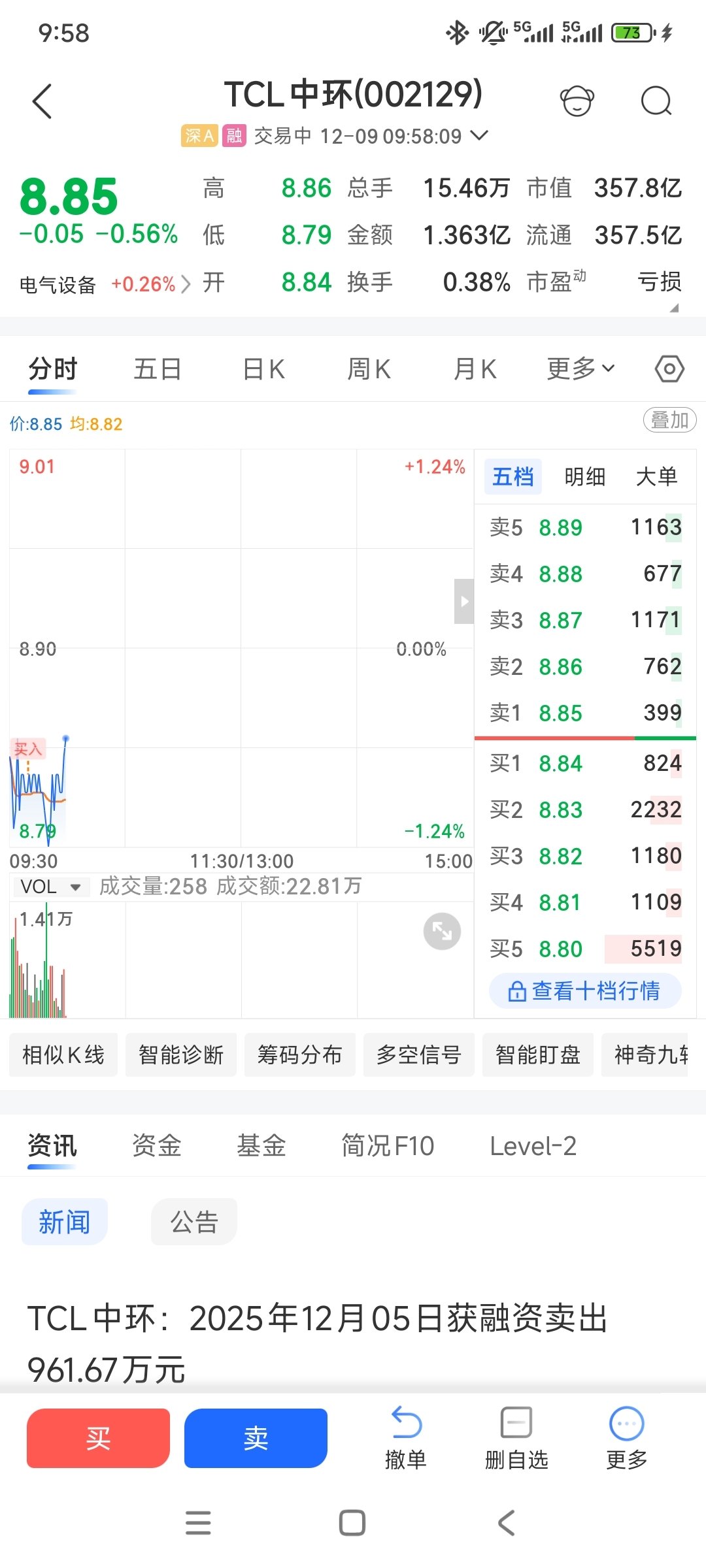The width and height of the screenshot is (706, 1568).
Task: Switch to 大单 large orders tab
Action: point(657,477)
